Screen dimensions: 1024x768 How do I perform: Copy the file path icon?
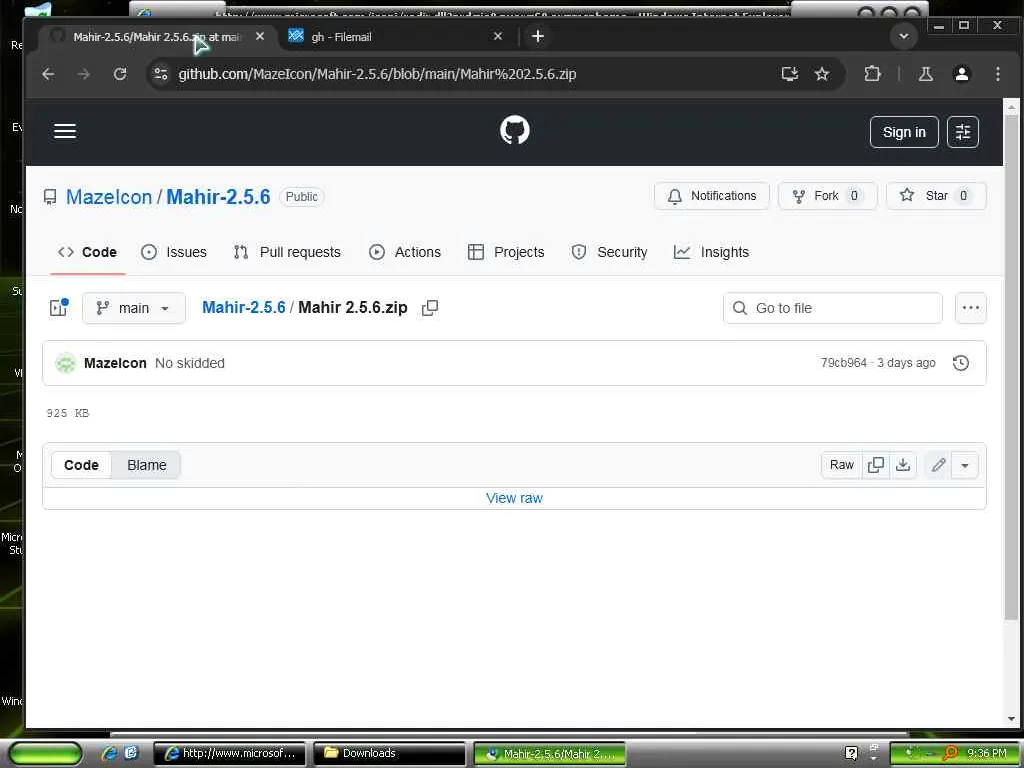pyautogui.click(x=430, y=308)
